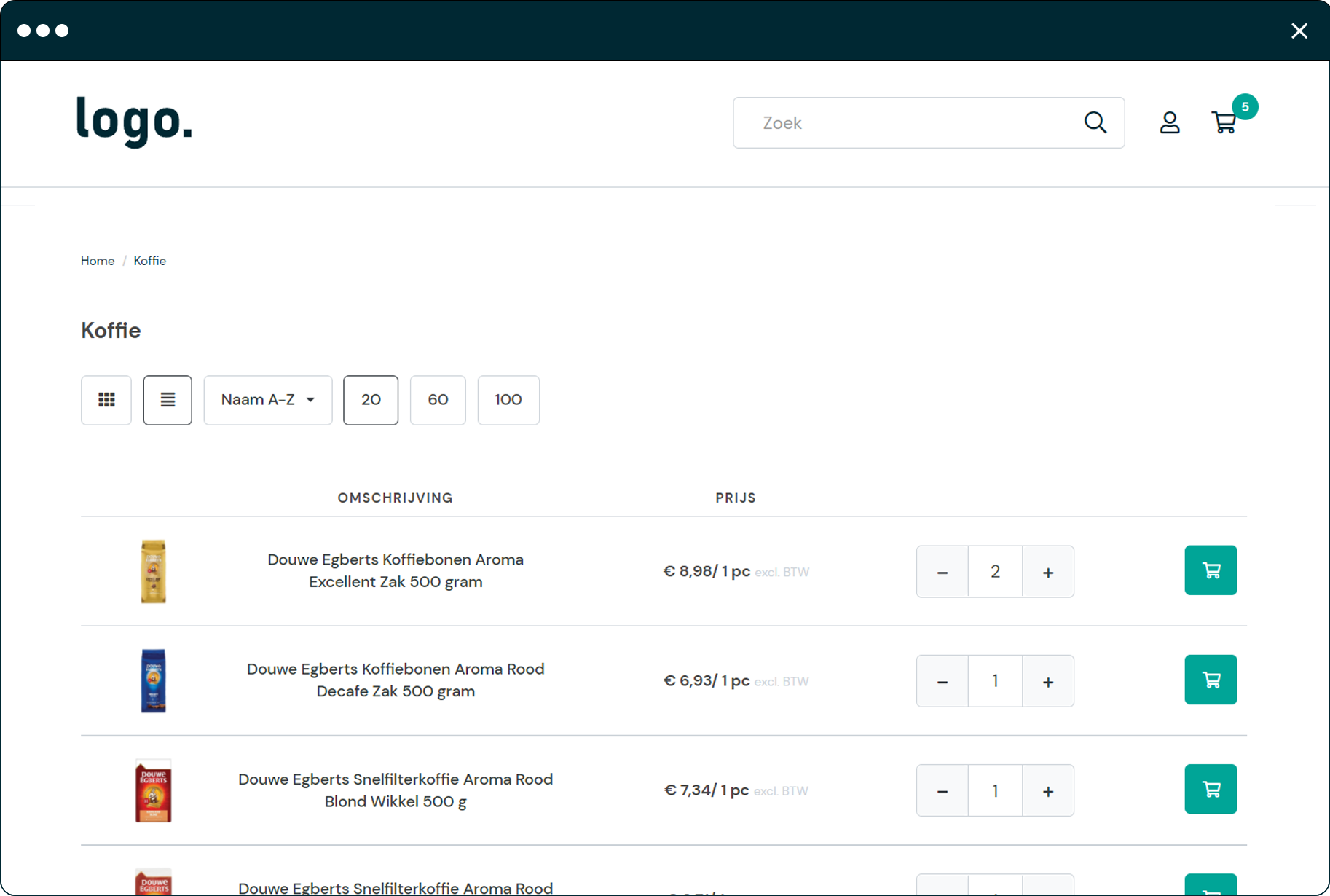The height and width of the screenshot is (896, 1330).
Task: Increase quantity for Blond Wikkel 500 g
Action: (1048, 790)
